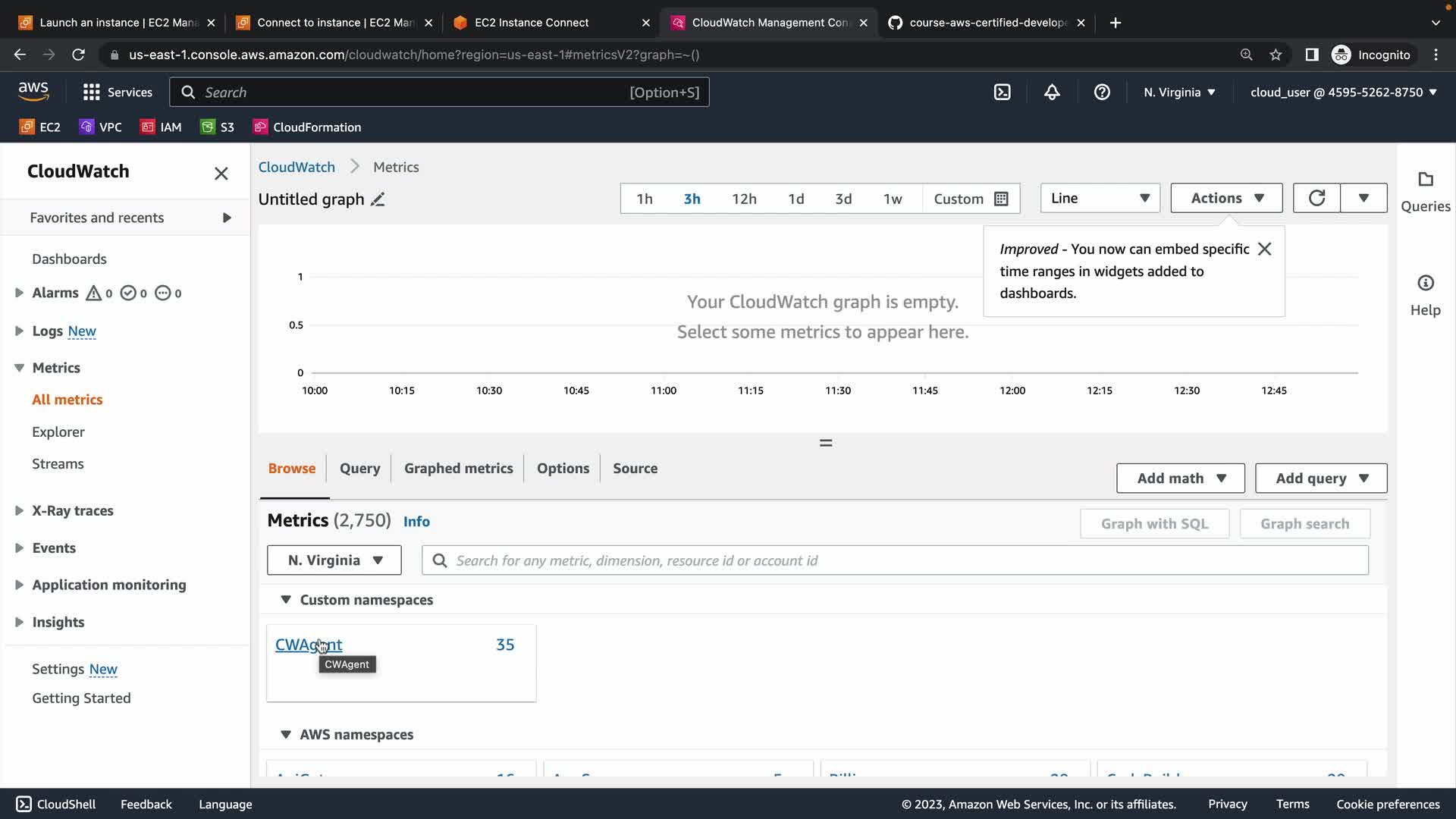Switch to the Graphed metrics tab
Viewport: 1456px width, 819px height.
coord(458,469)
